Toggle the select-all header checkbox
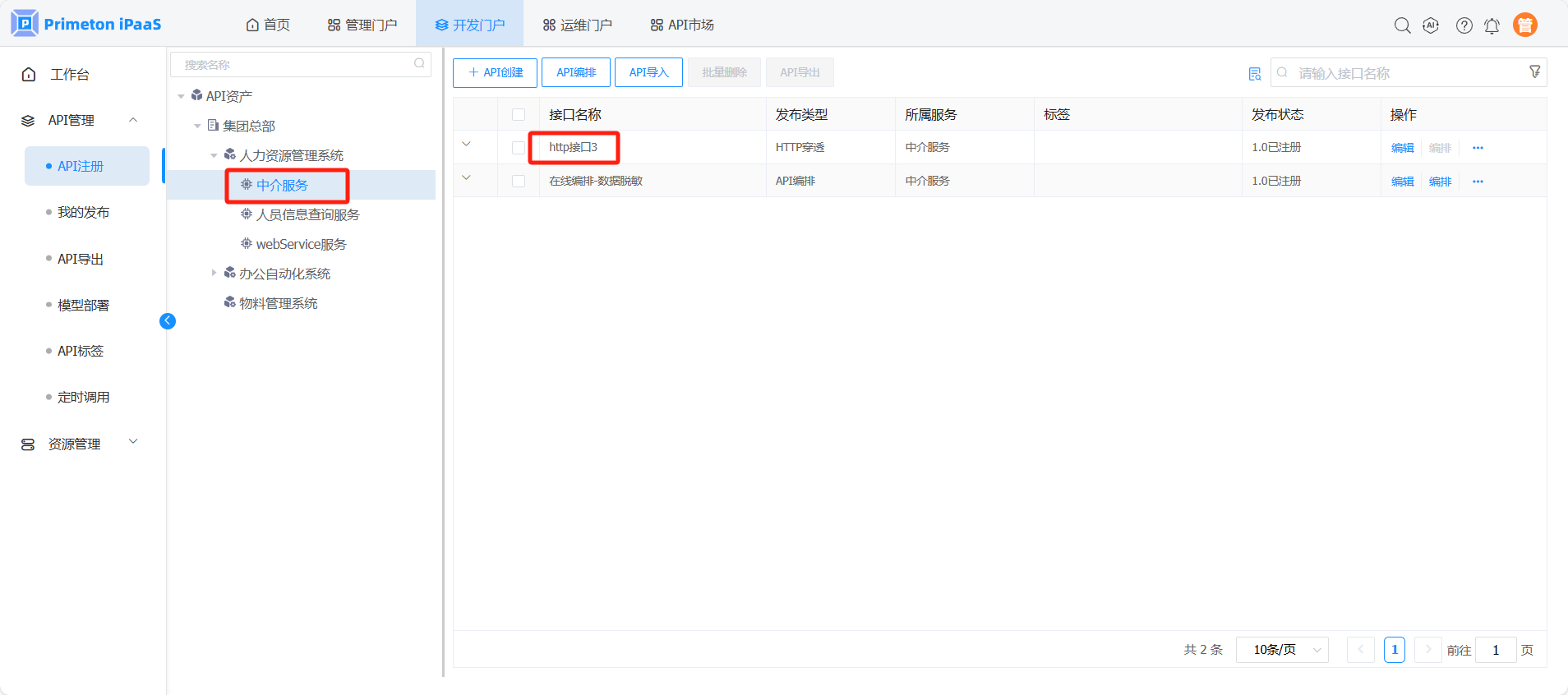The image size is (1568, 695). 519,115
